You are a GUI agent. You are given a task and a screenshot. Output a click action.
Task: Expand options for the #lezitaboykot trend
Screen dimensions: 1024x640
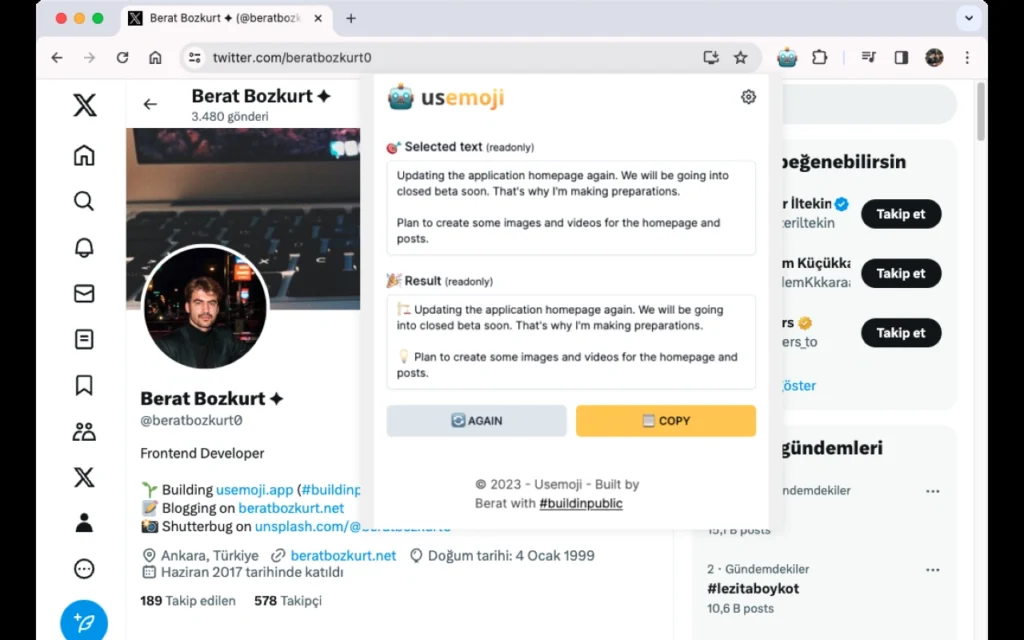933,568
